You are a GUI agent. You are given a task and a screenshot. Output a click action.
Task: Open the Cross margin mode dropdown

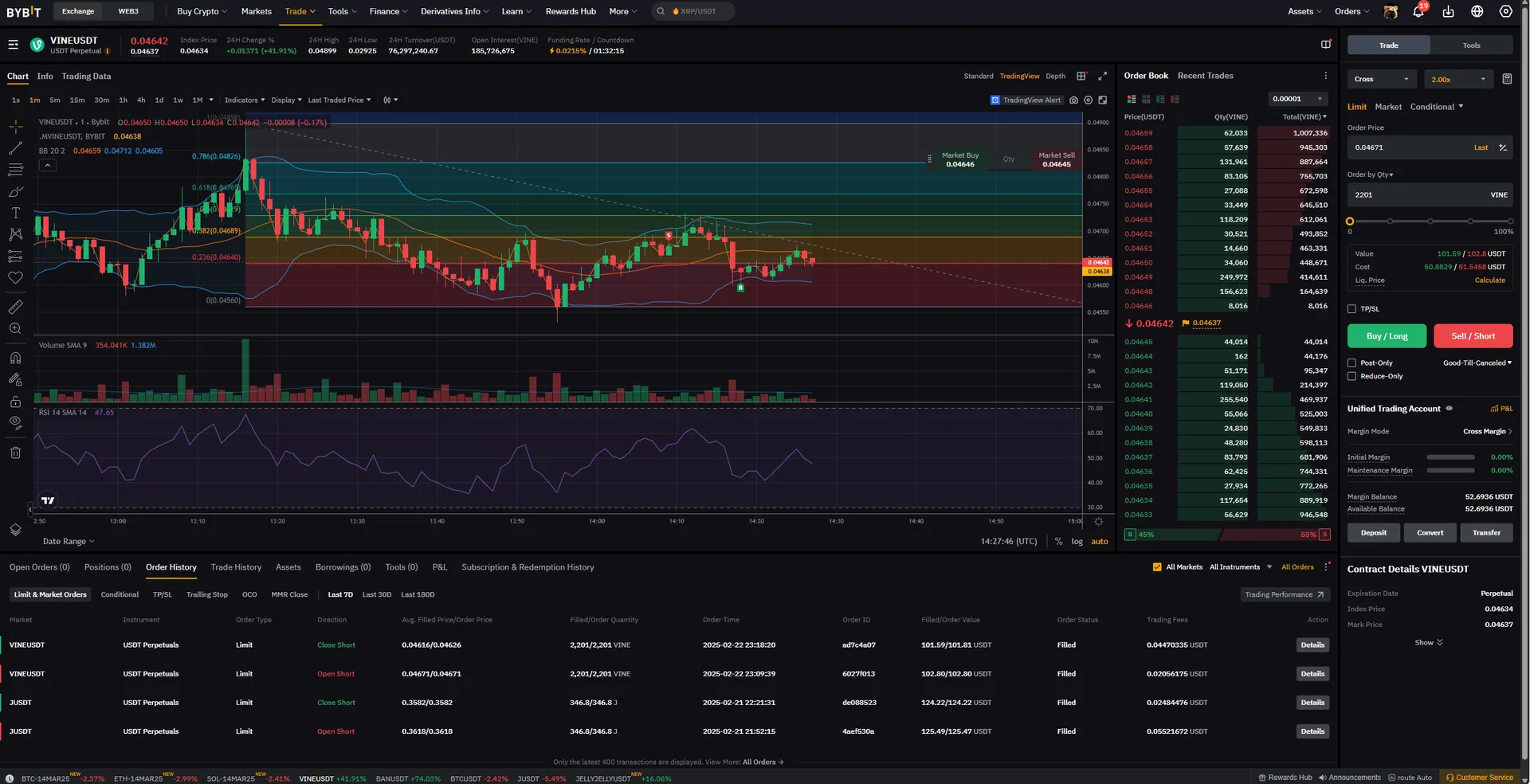click(1383, 79)
